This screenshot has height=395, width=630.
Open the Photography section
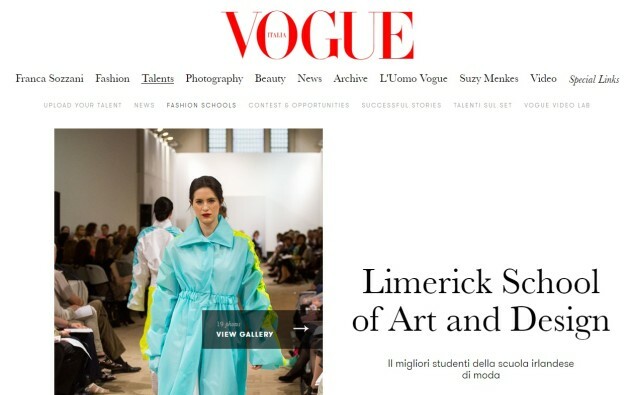(214, 79)
